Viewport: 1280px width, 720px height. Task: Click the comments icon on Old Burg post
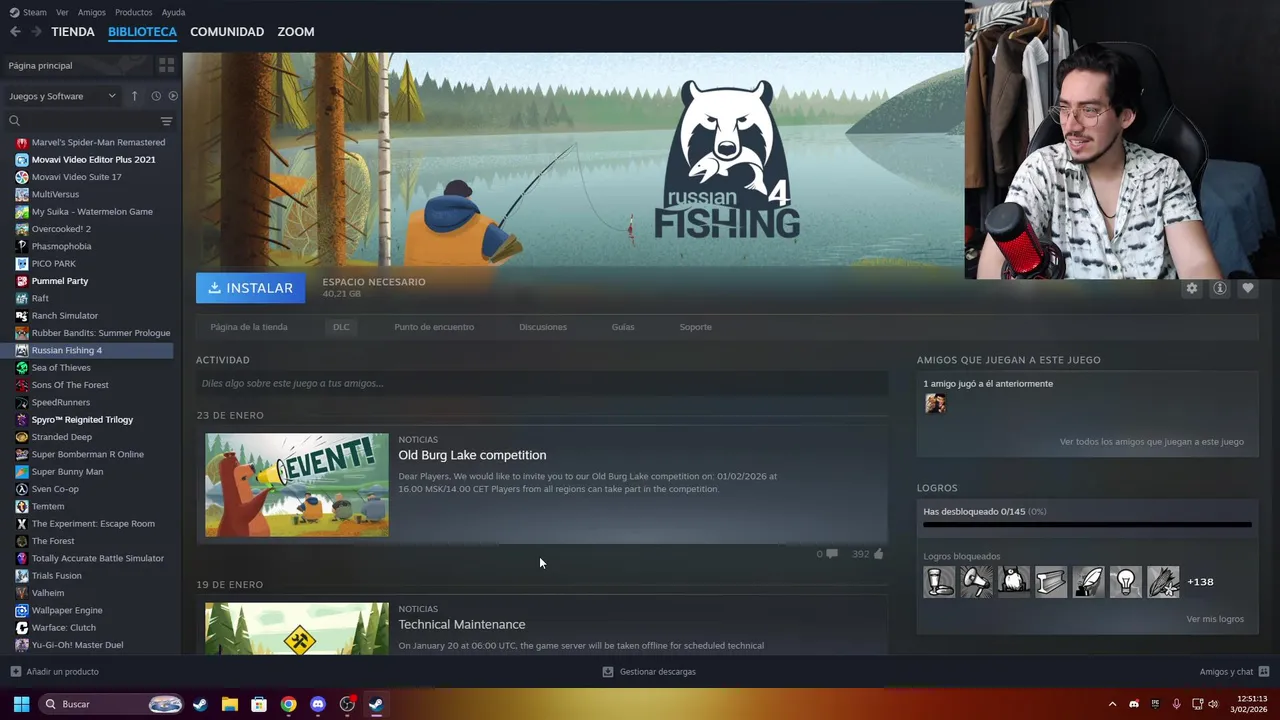832,553
